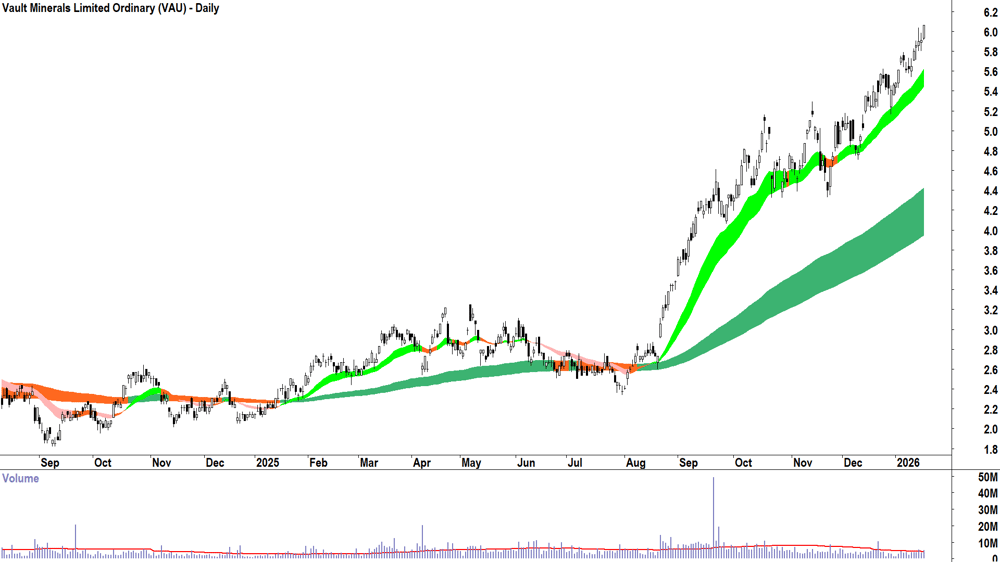This screenshot has width=1000, height=562.
Task: Click the 40M volume axis label
Action: (988, 494)
